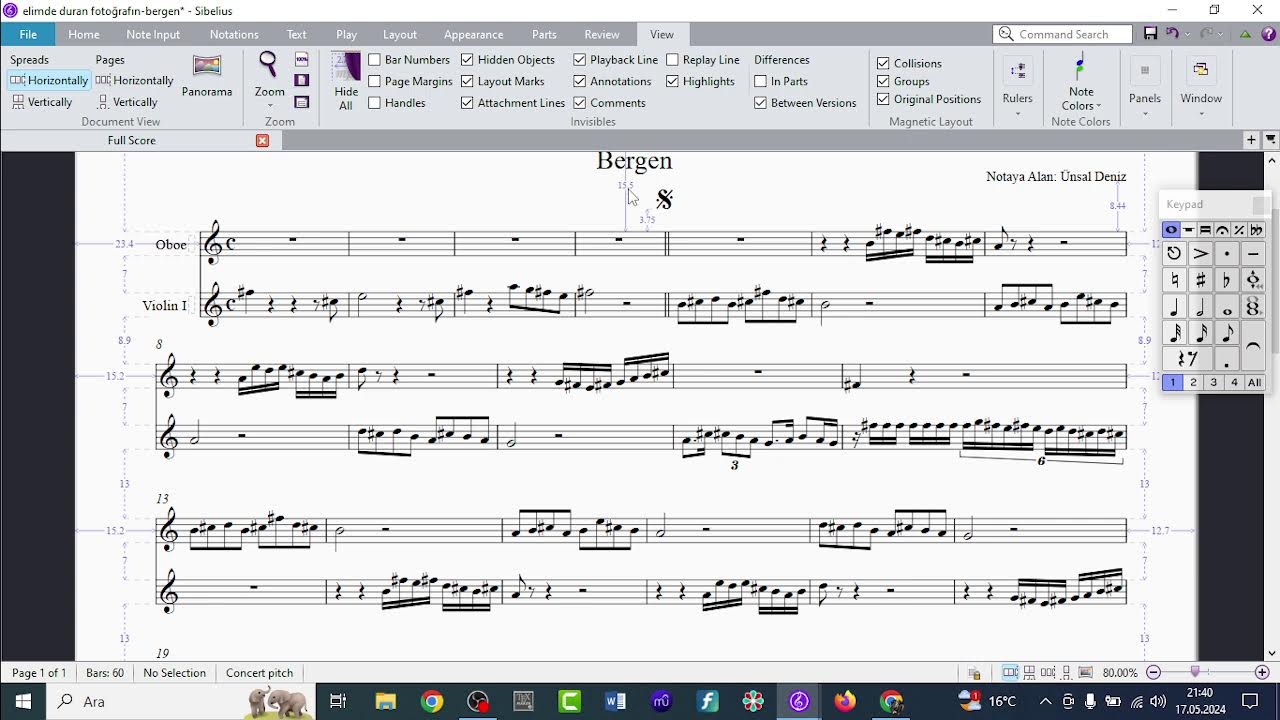Uncheck Layout Marks

(467, 81)
